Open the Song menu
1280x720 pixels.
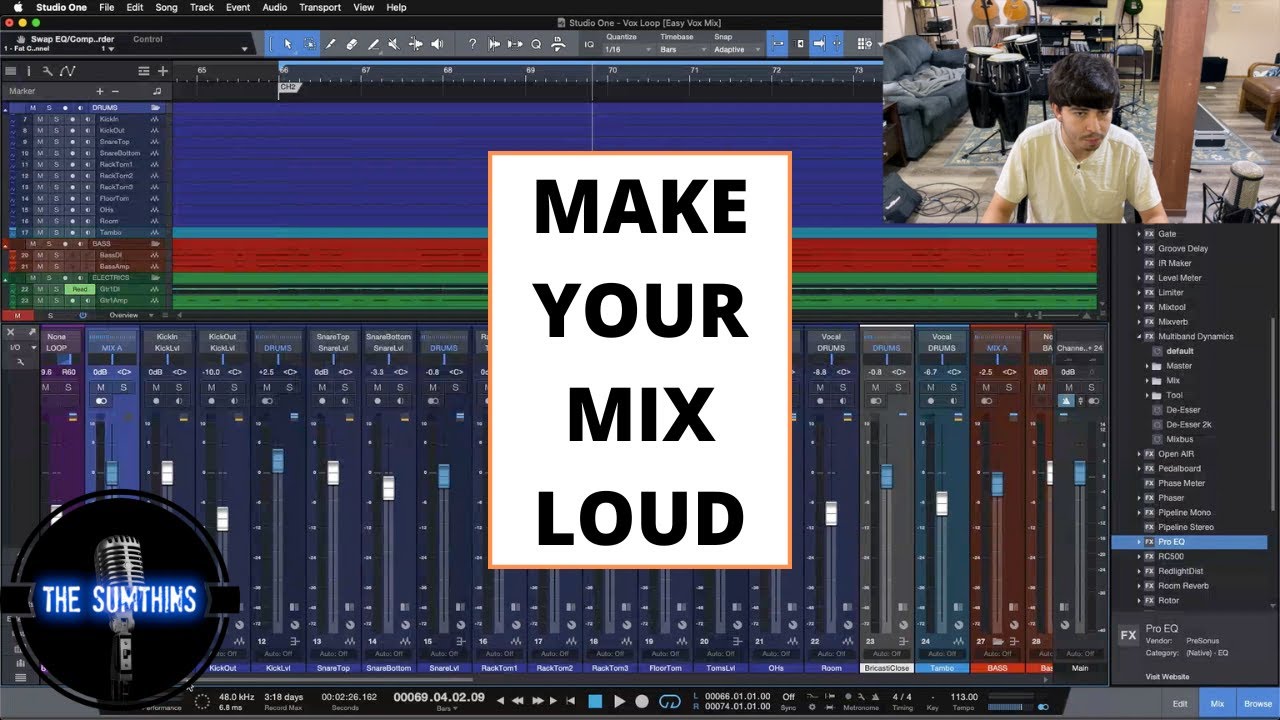(x=166, y=7)
